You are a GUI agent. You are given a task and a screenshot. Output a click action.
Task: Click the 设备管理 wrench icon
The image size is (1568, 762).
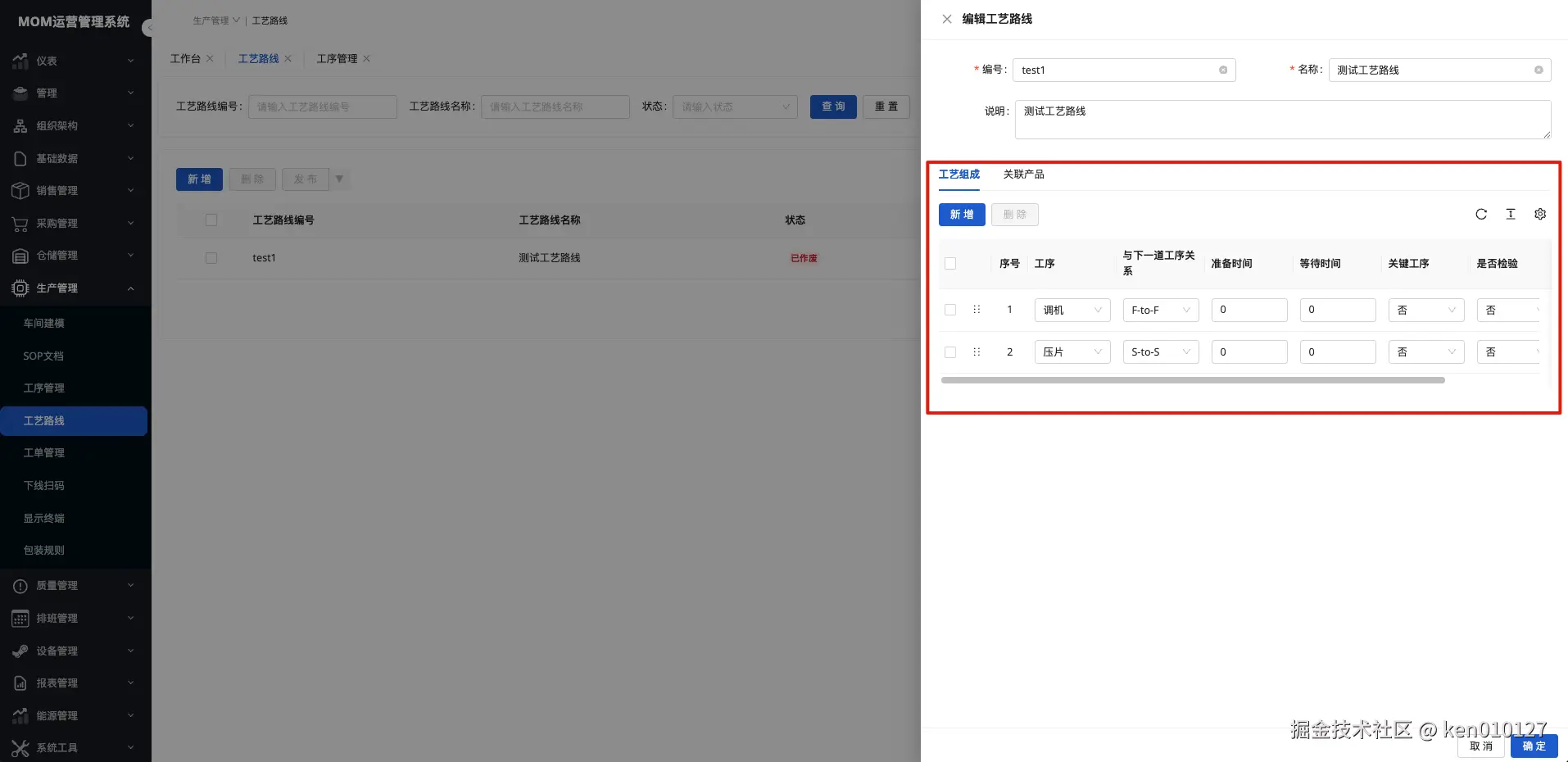20,651
